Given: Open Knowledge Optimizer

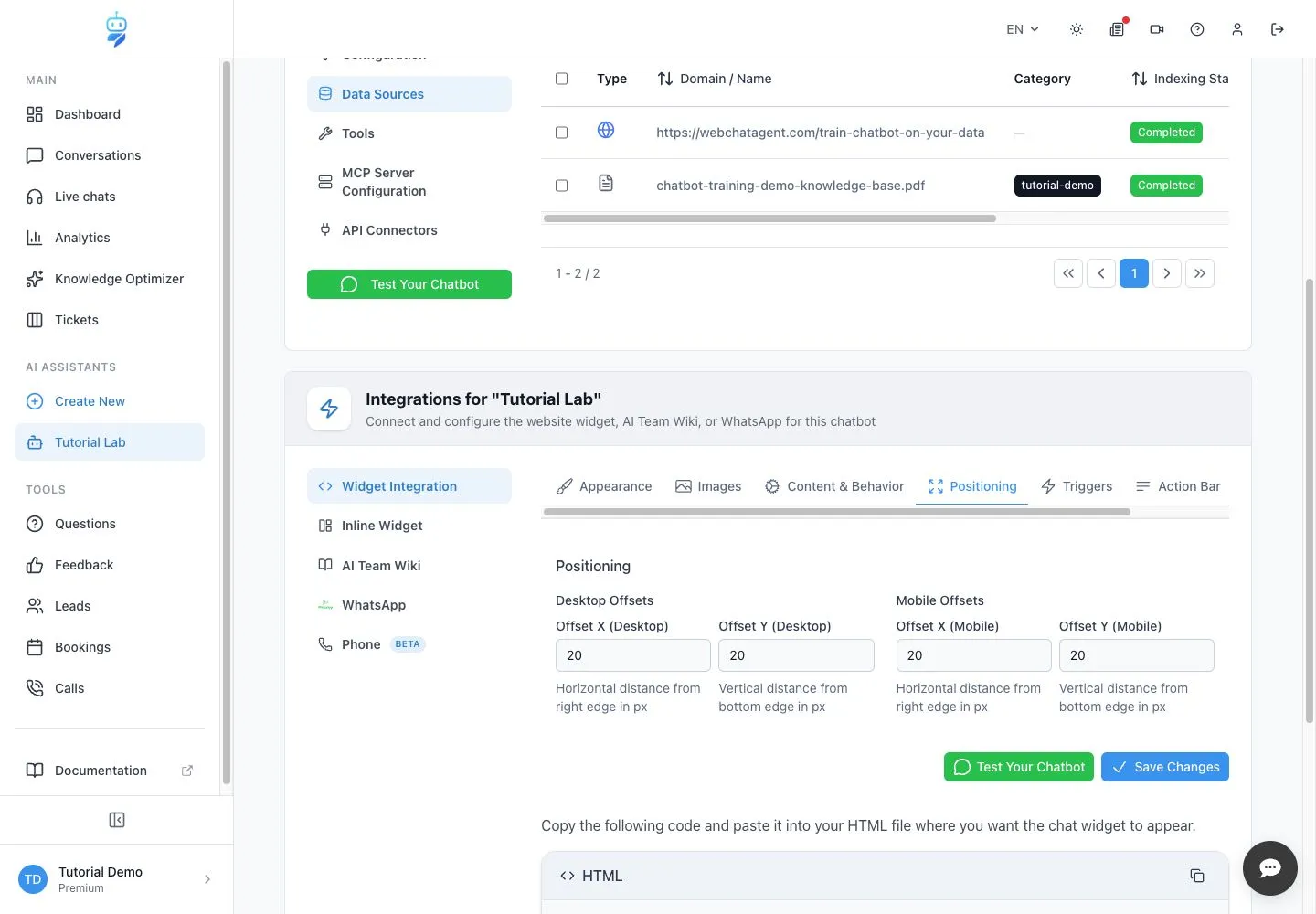Looking at the screenshot, I should (110, 279).
